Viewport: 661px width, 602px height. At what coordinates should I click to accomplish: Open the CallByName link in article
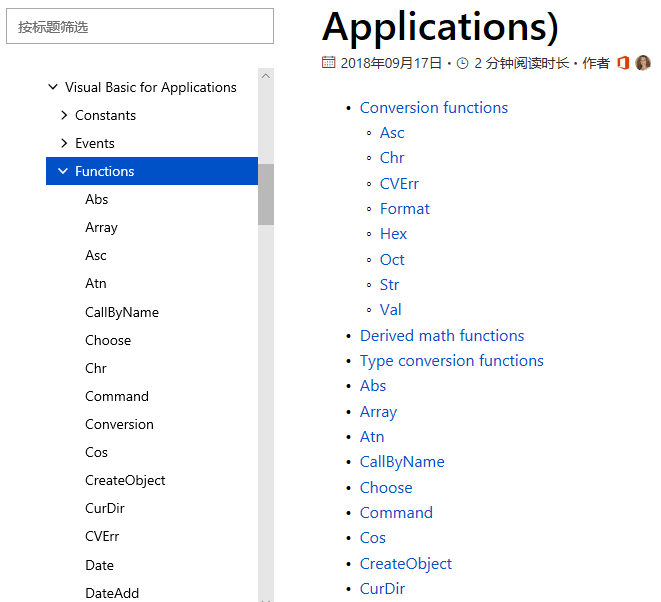tap(402, 462)
